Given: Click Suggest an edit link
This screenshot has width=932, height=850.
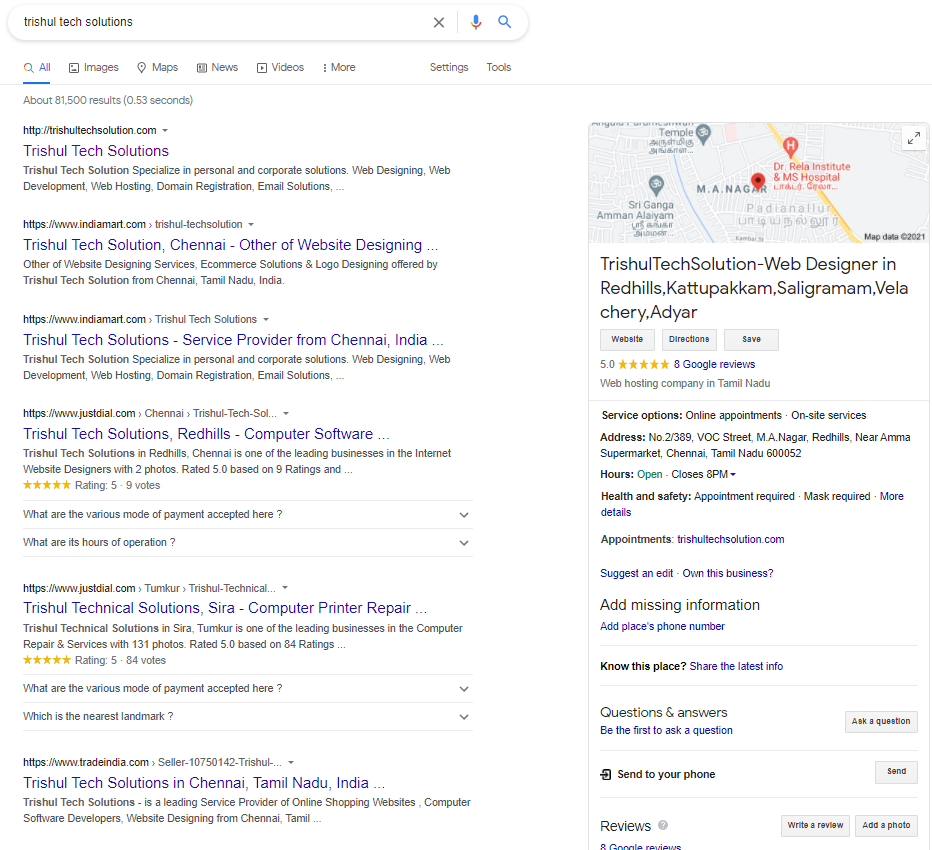Looking at the screenshot, I should 637,573.
